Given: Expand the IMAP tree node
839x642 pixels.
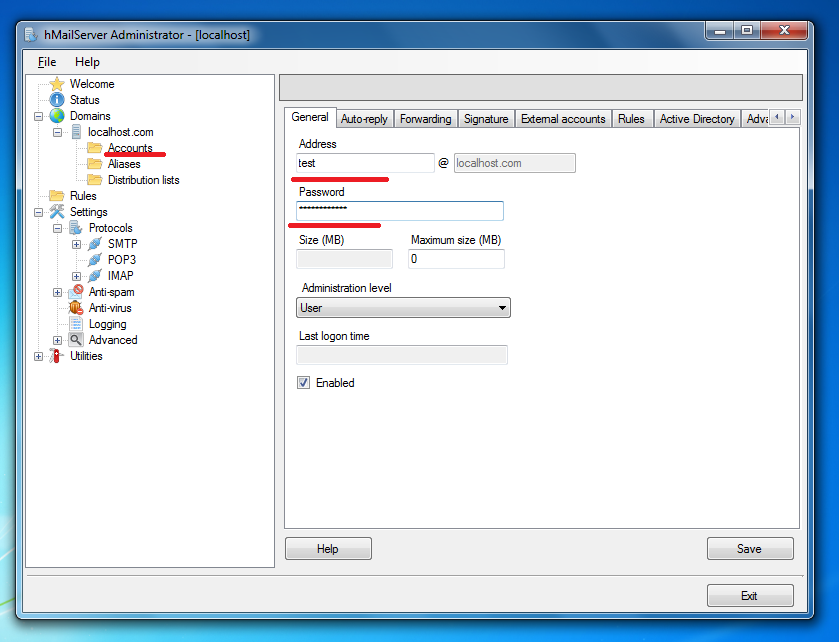Looking at the screenshot, I should pyautogui.click(x=77, y=277).
